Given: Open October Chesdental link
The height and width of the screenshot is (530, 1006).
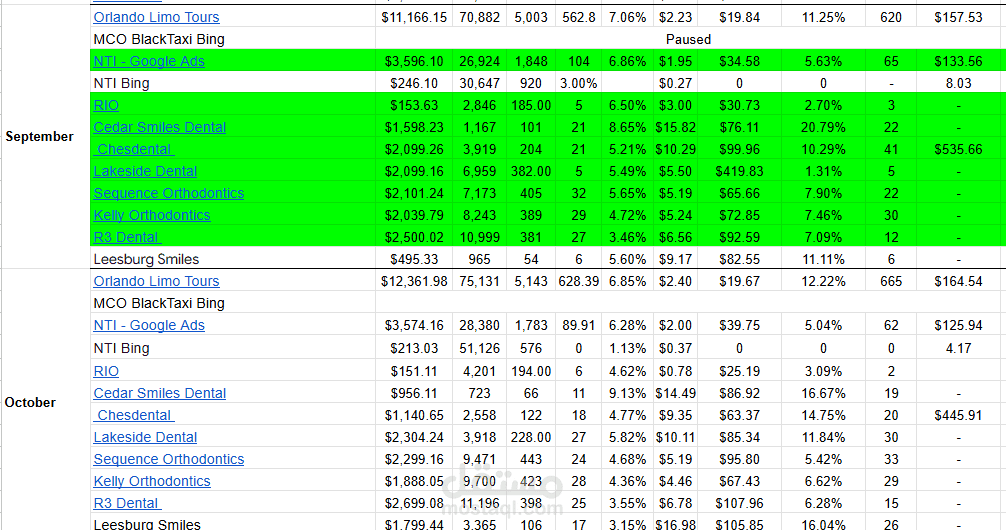Looking at the screenshot, I should 134,415.
